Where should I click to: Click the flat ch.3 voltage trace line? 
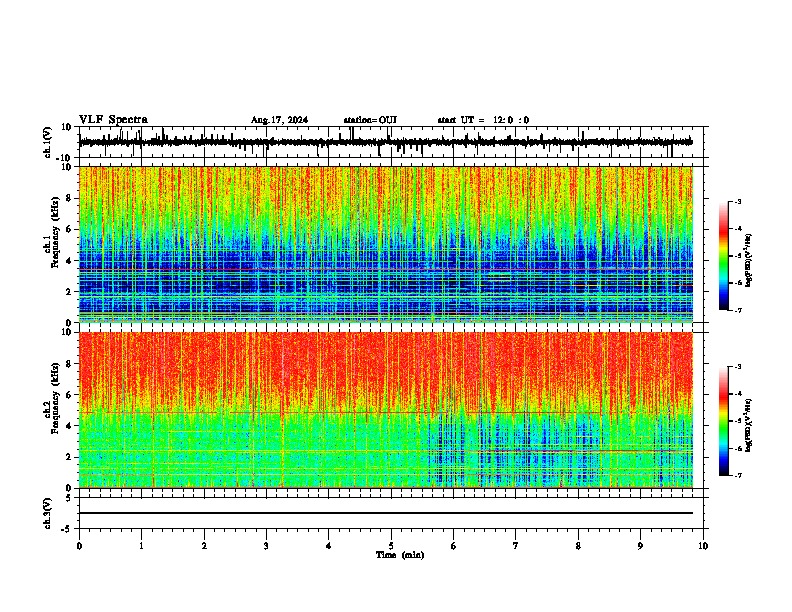tap(386, 513)
